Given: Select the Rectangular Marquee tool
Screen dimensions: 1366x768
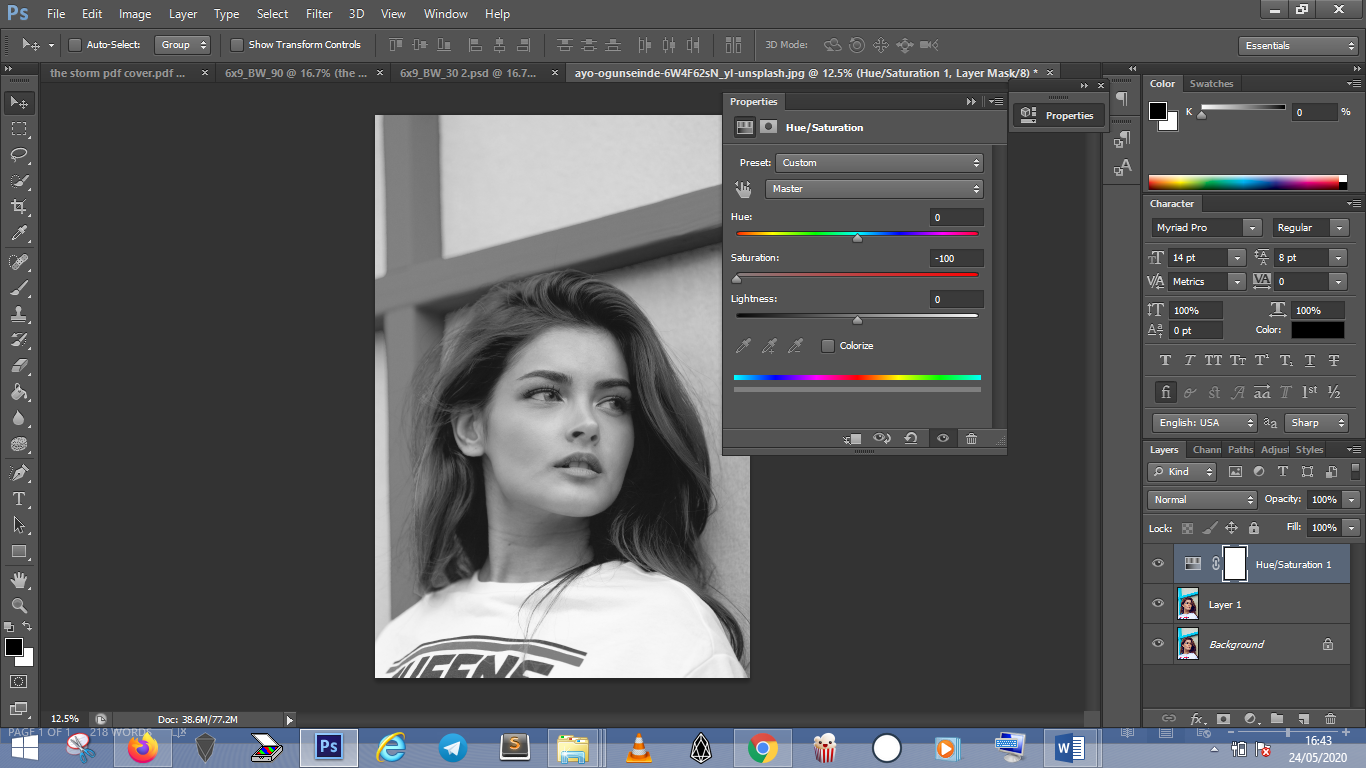Looking at the screenshot, I should tap(19, 129).
